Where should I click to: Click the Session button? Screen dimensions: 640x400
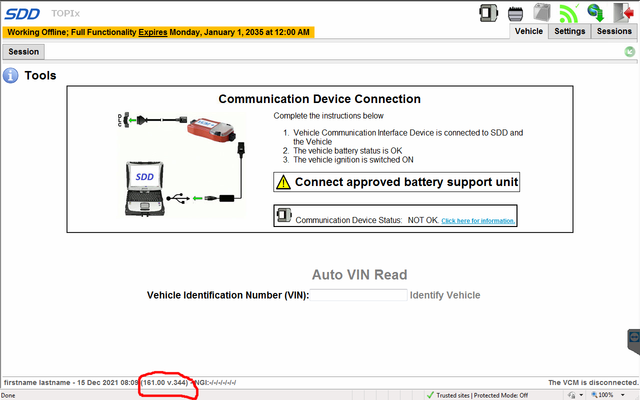(x=24, y=52)
